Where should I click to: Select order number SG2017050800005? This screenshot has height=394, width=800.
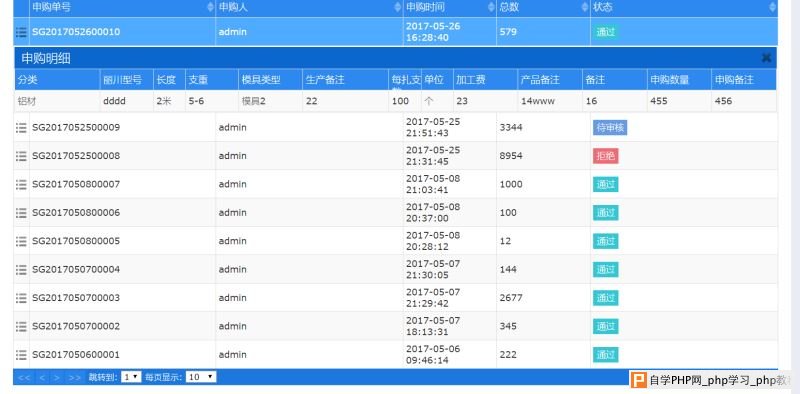[76, 241]
